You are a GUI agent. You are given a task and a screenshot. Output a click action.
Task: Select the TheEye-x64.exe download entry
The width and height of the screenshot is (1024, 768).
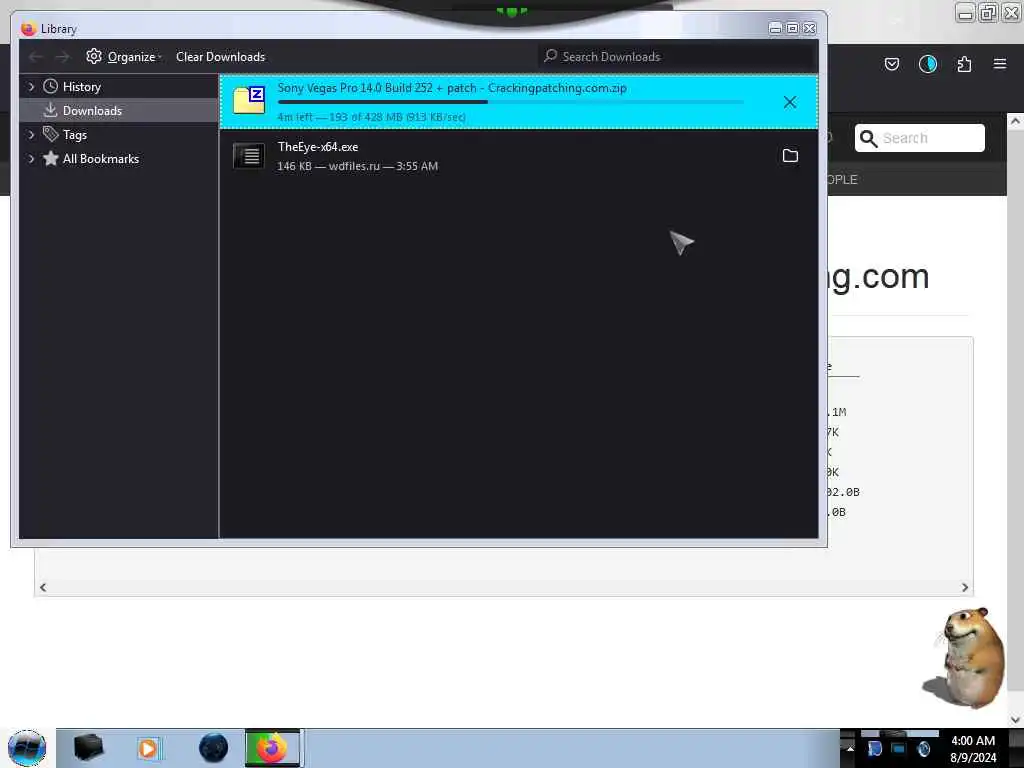tap(519, 156)
